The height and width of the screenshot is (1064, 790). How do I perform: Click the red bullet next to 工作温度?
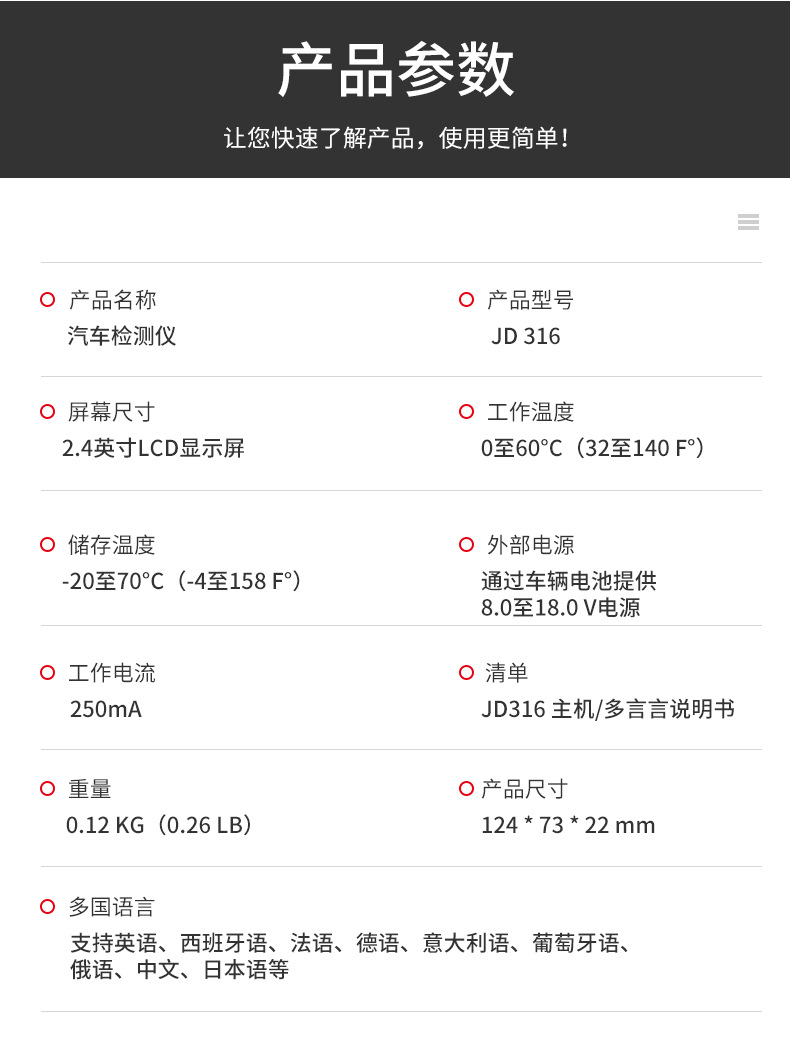point(466,412)
